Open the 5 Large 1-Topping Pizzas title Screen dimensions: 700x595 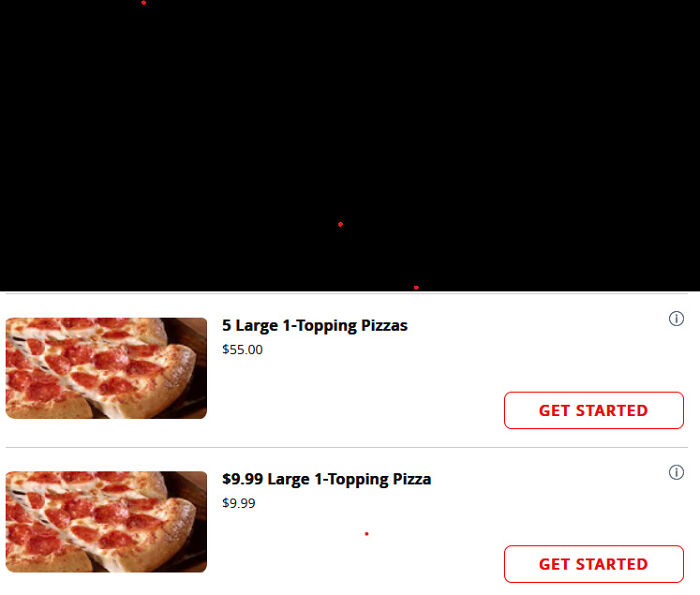[x=315, y=325]
